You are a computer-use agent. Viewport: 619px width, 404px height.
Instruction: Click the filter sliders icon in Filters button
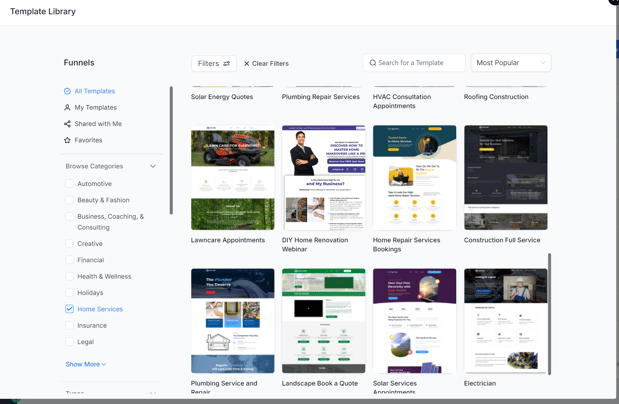point(226,64)
